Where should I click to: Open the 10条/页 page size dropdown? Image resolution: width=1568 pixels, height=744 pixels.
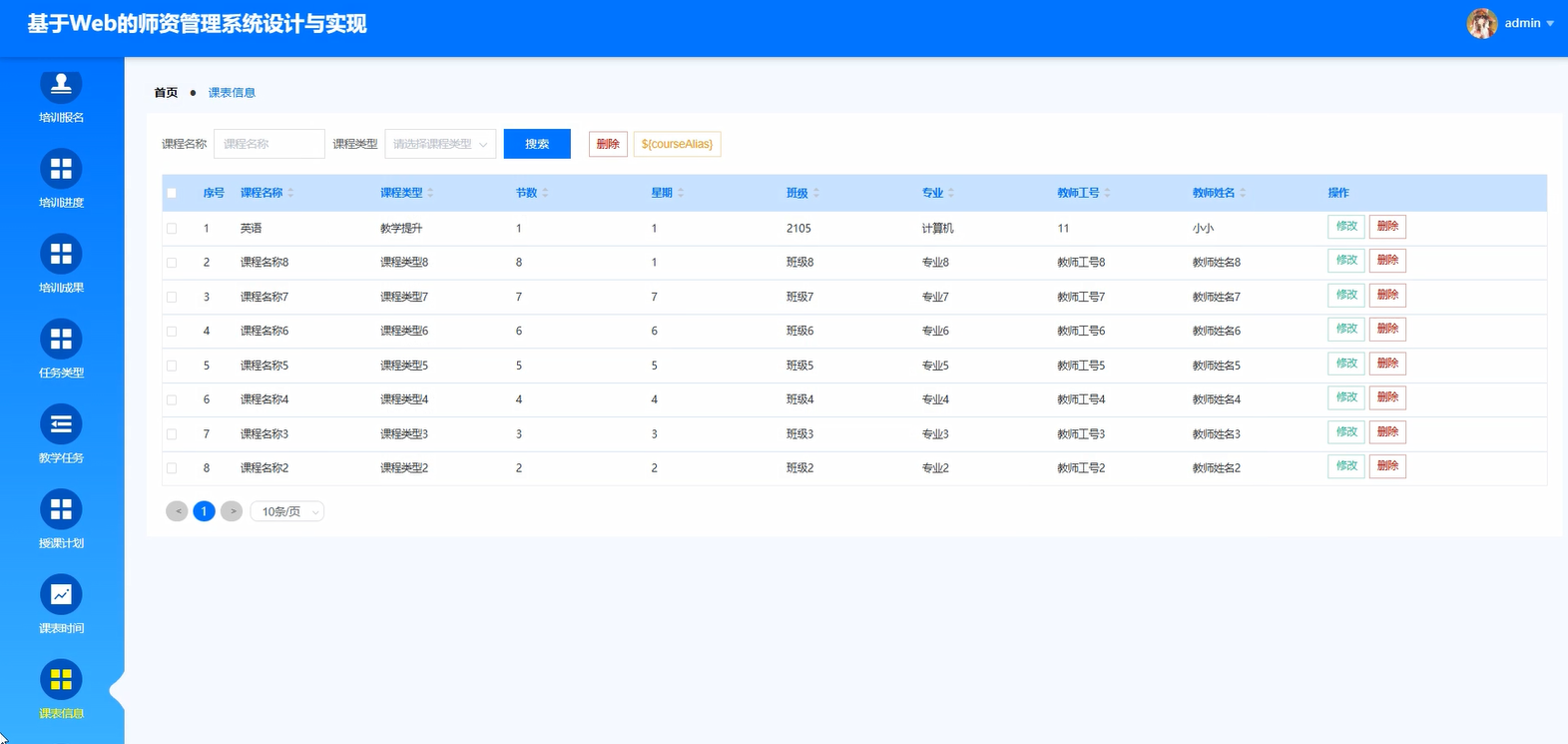coord(287,511)
